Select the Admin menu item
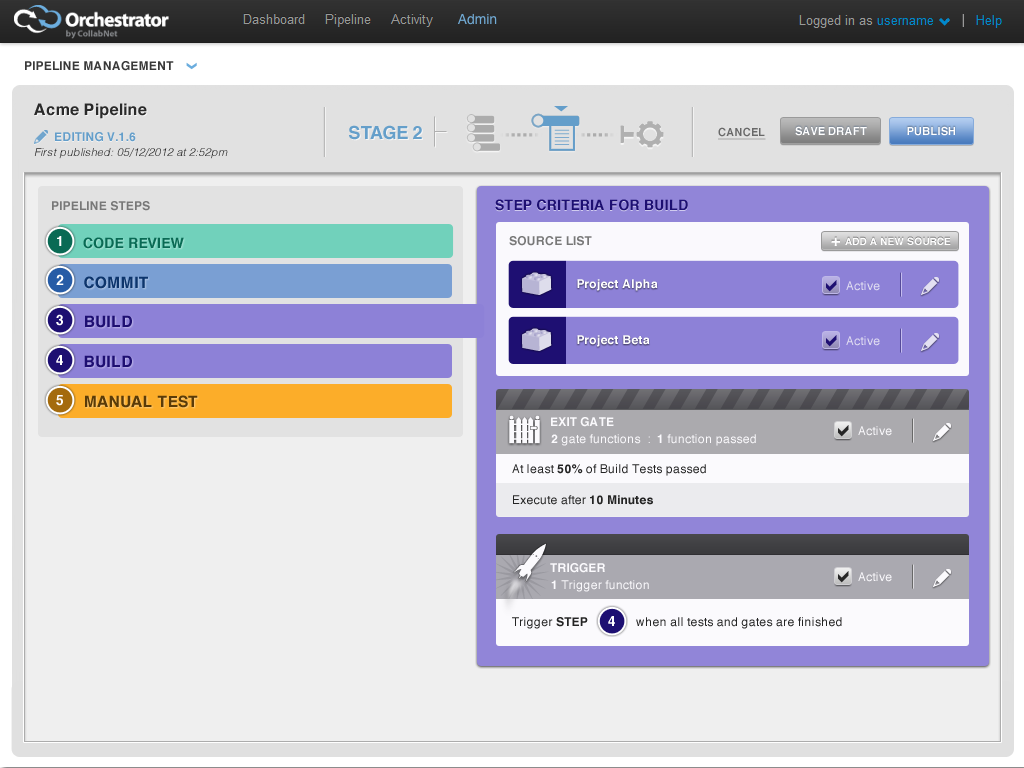The image size is (1024, 768). (477, 20)
